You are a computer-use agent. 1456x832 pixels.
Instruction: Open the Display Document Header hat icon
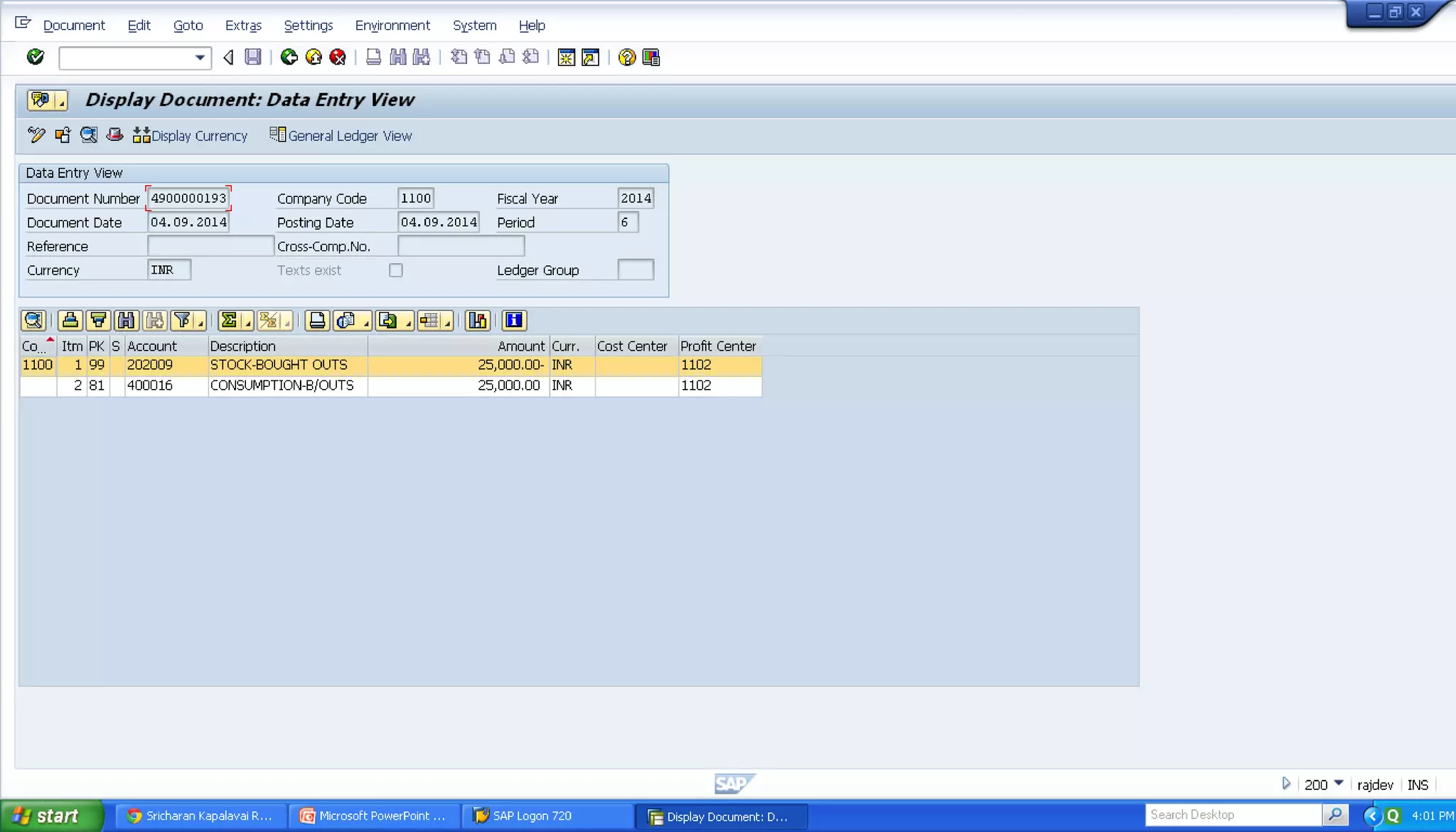tap(114, 135)
